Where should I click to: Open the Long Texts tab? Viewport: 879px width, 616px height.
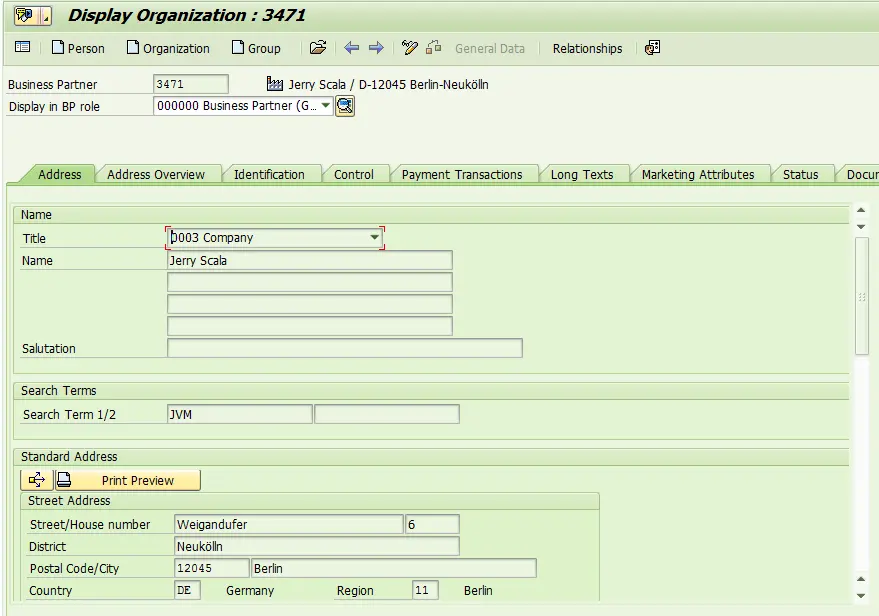(582, 174)
